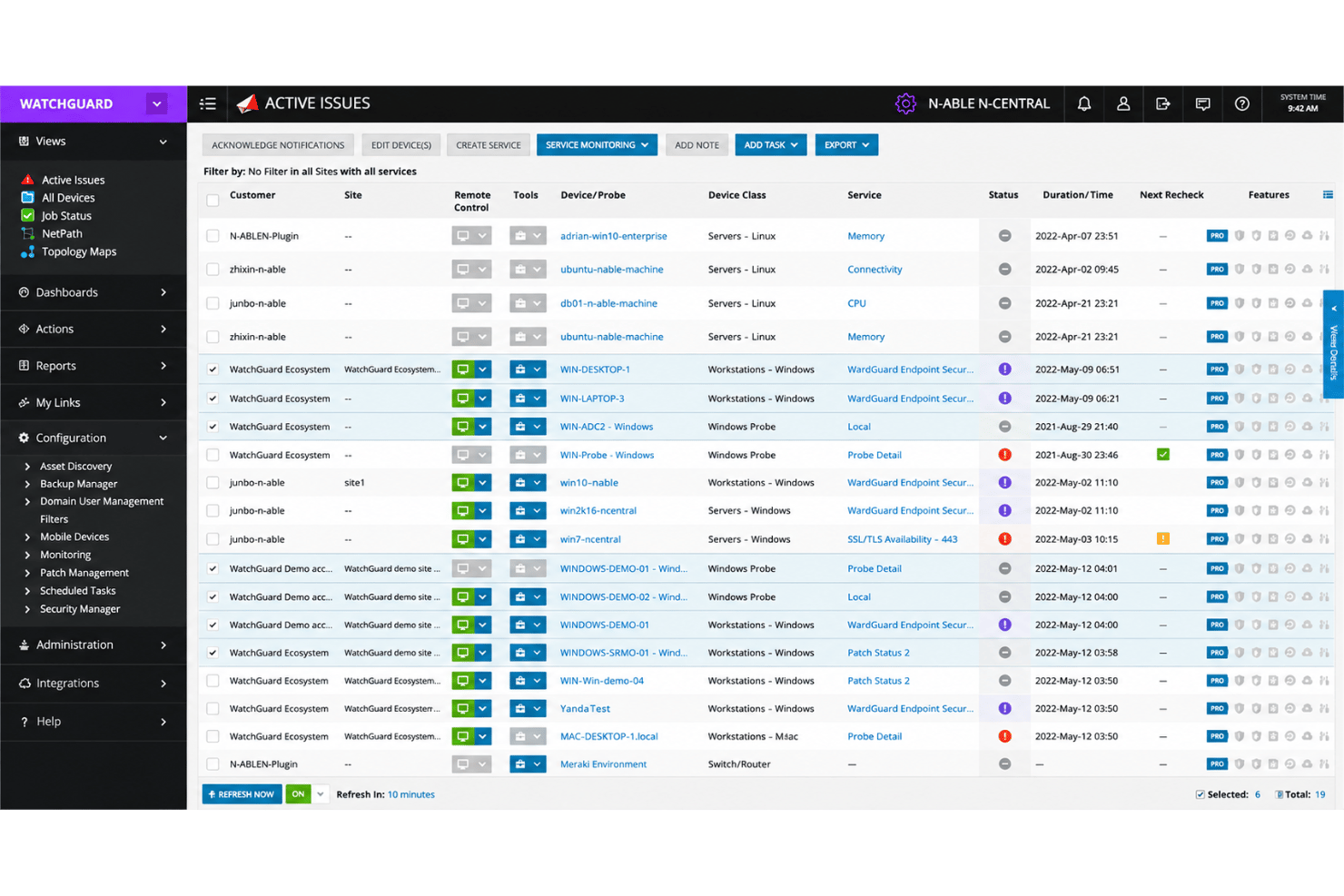Image resolution: width=1344 pixels, height=896 pixels.
Task: Click status icon for db01-n-able-machine
Action: (x=1004, y=303)
